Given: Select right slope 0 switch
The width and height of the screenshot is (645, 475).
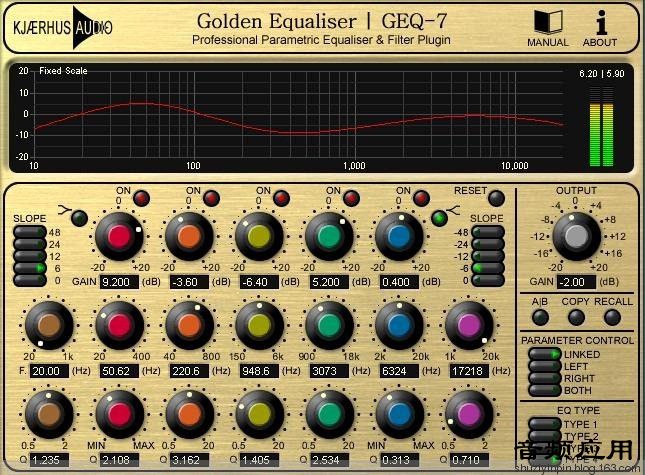Looking at the screenshot, I should click(x=488, y=280).
